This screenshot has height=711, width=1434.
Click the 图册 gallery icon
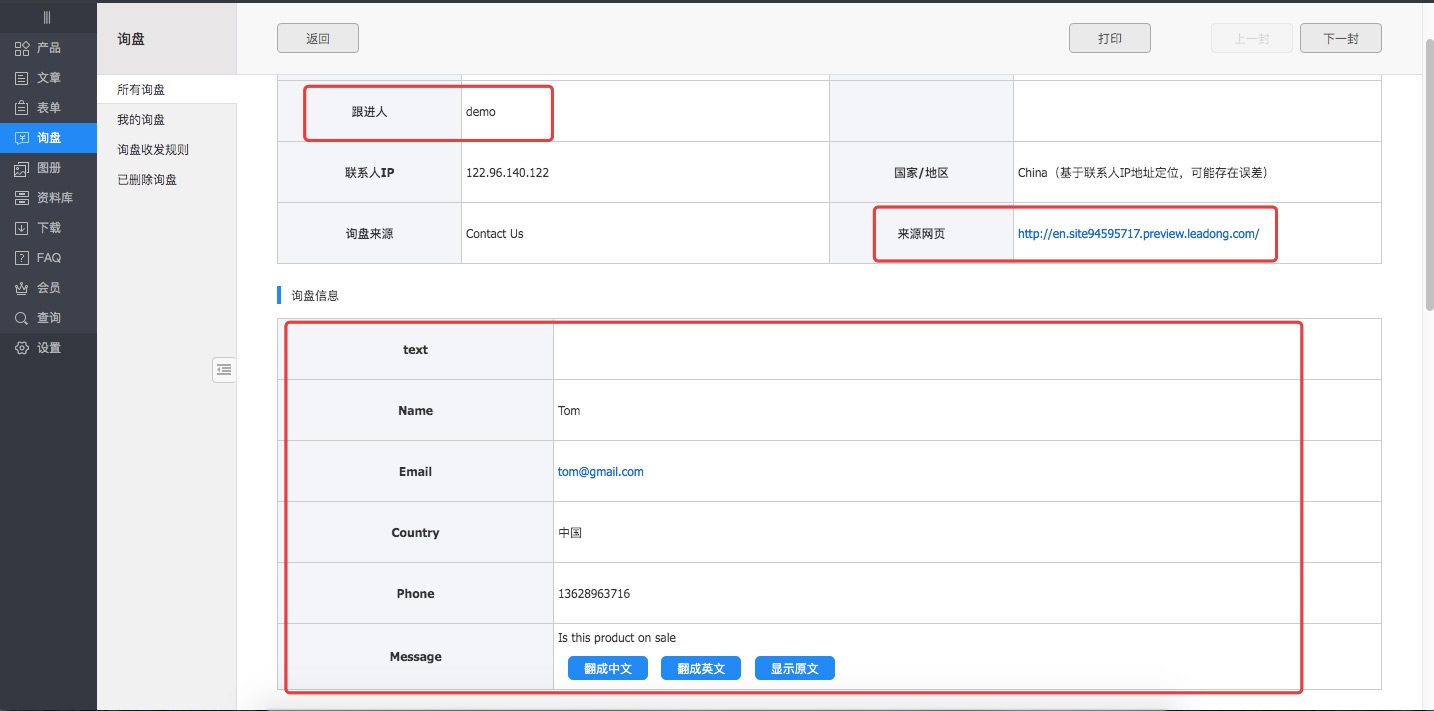point(22,168)
